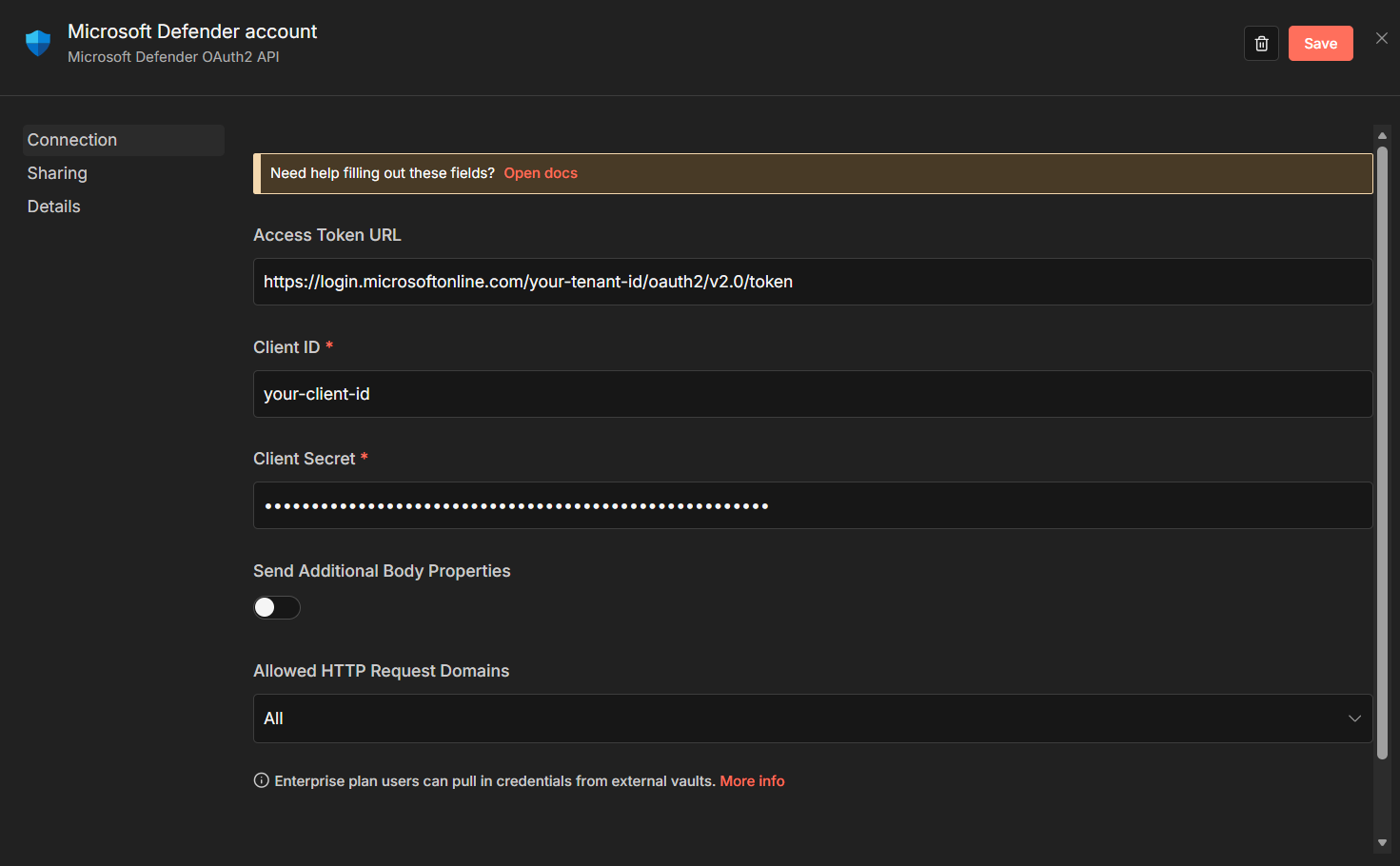Delete credential using the trash icon
This screenshot has height=866, width=1400.
[1261, 44]
